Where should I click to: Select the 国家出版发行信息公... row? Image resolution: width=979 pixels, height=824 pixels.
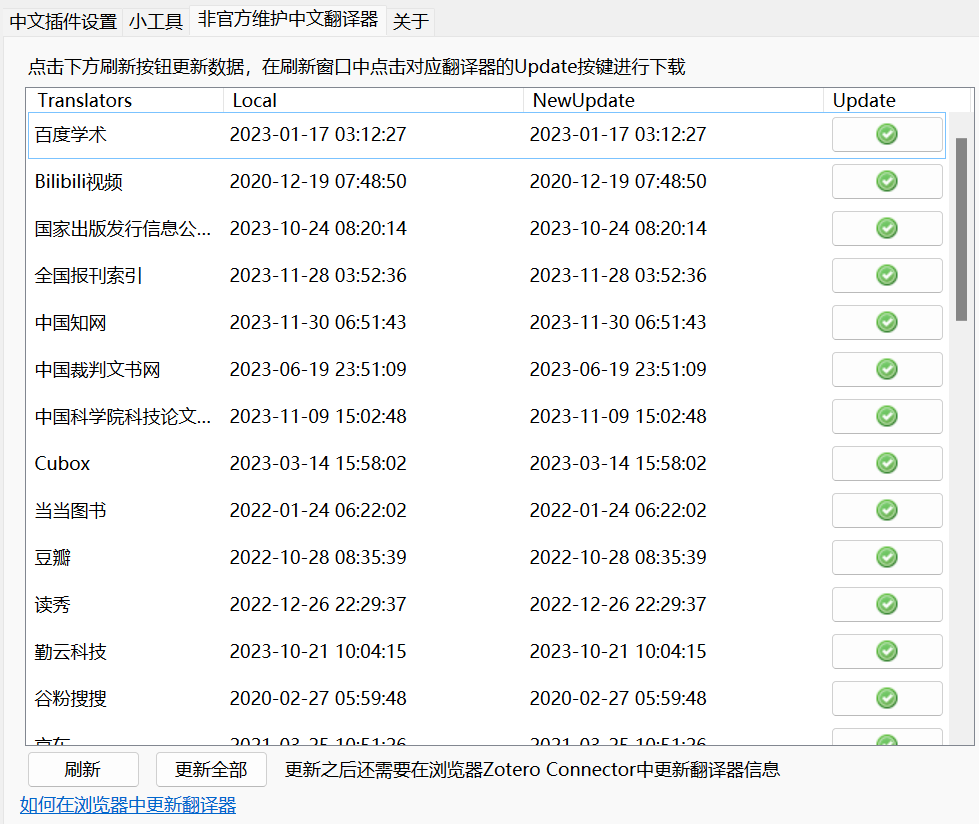point(487,228)
